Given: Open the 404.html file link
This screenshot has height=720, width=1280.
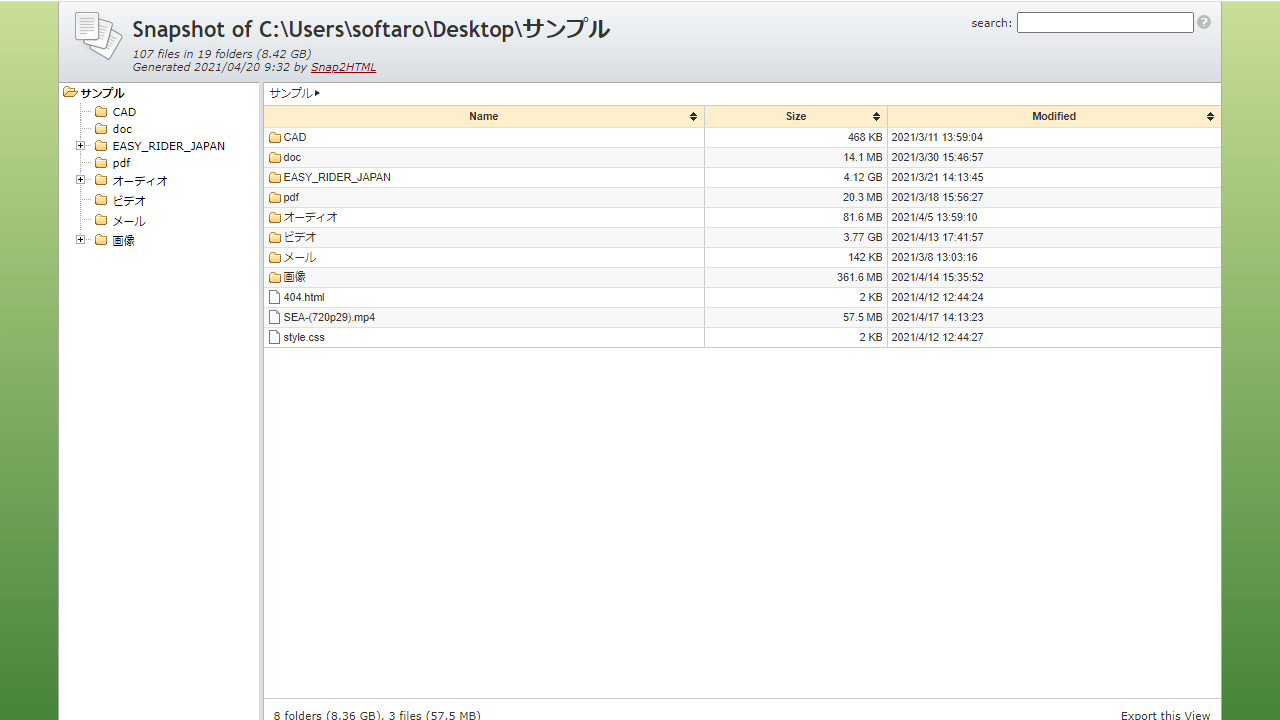Looking at the screenshot, I should point(304,297).
